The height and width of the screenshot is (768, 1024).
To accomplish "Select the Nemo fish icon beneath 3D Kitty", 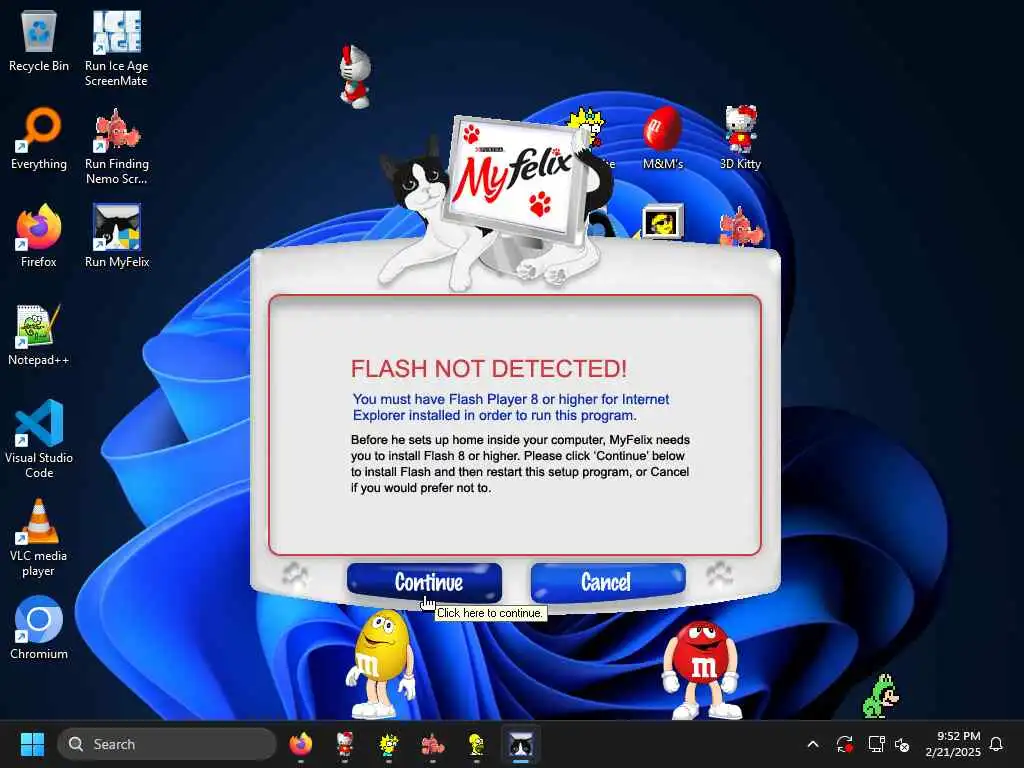I will pos(740,225).
